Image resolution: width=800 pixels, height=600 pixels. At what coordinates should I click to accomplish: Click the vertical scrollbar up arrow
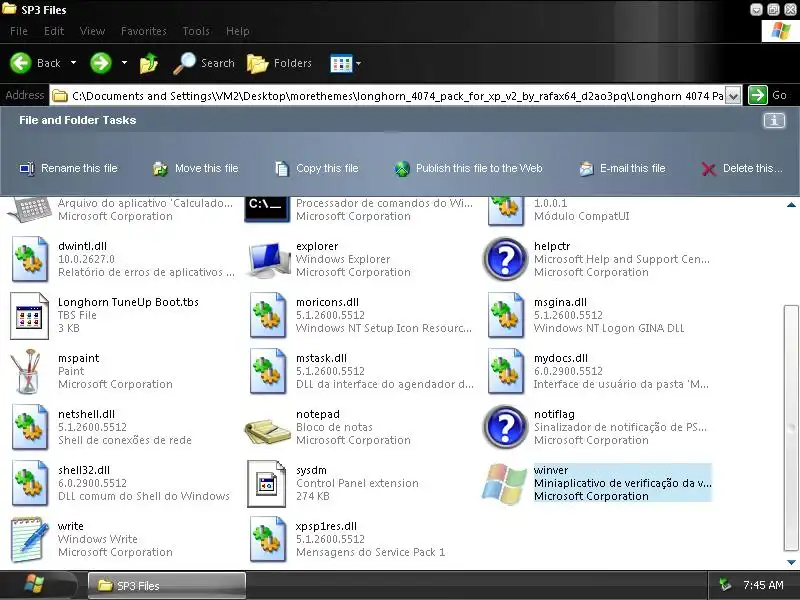click(791, 205)
